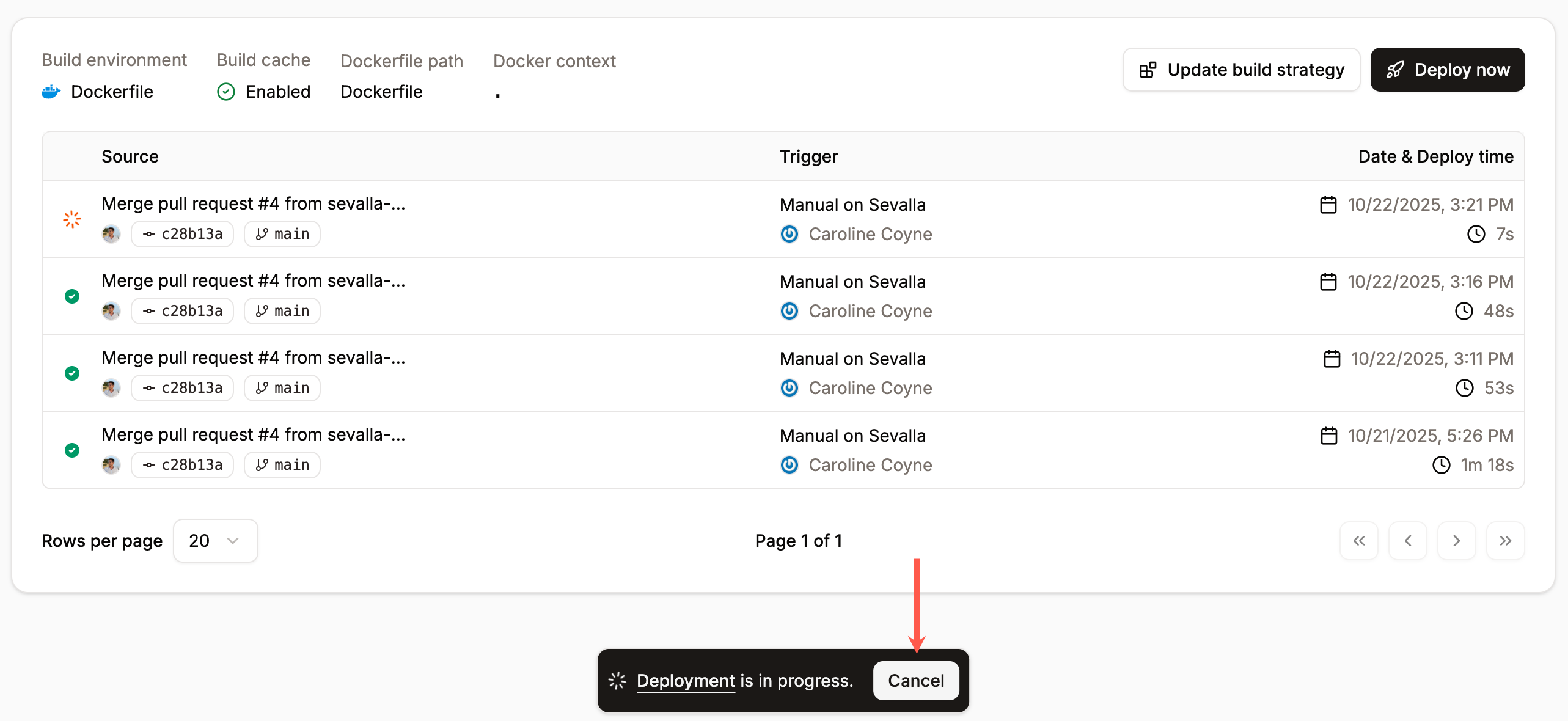Click main branch badge in second row

point(282,311)
